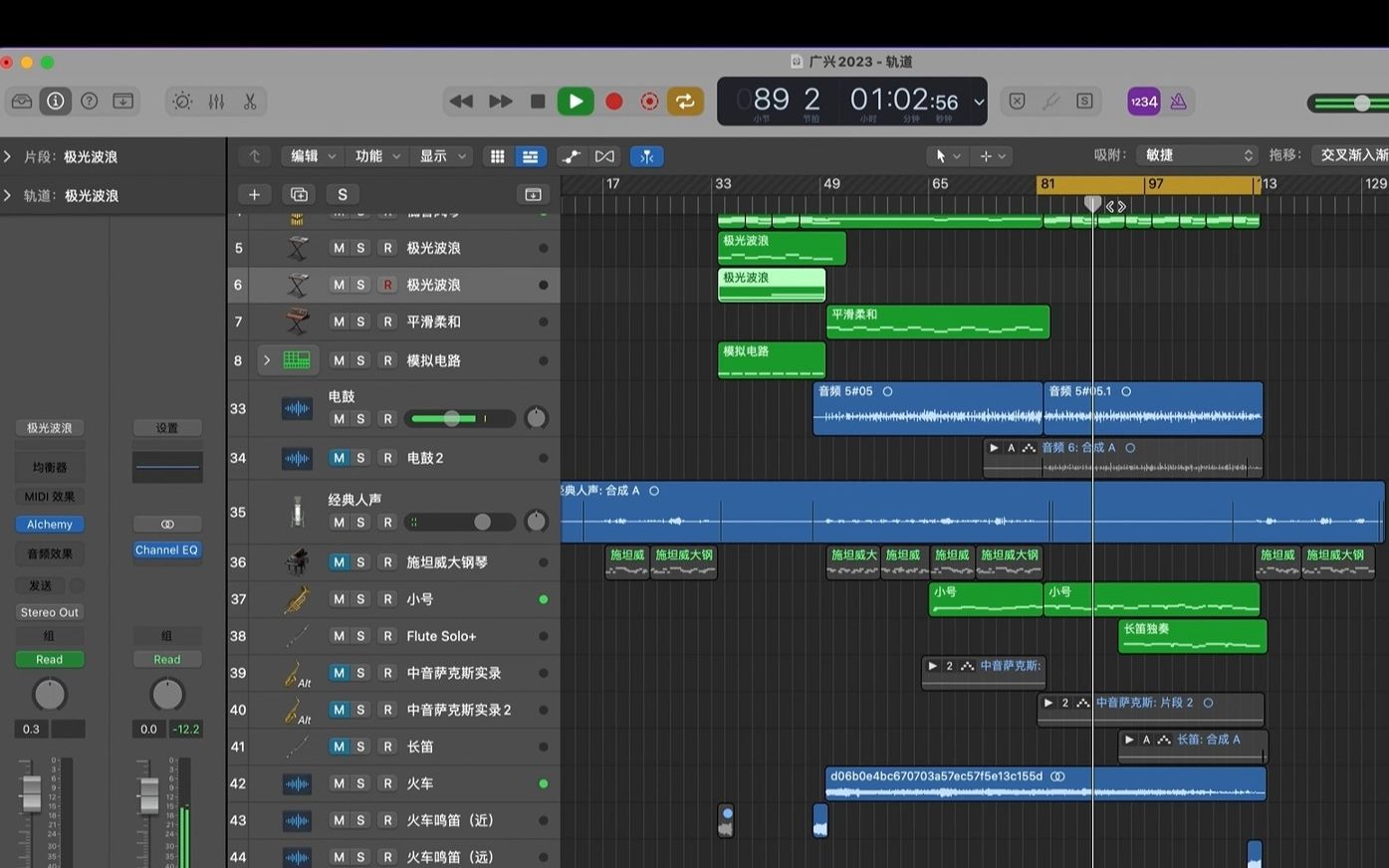Open the secondary tool dropdown
The image size is (1389, 868).
point(994,156)
